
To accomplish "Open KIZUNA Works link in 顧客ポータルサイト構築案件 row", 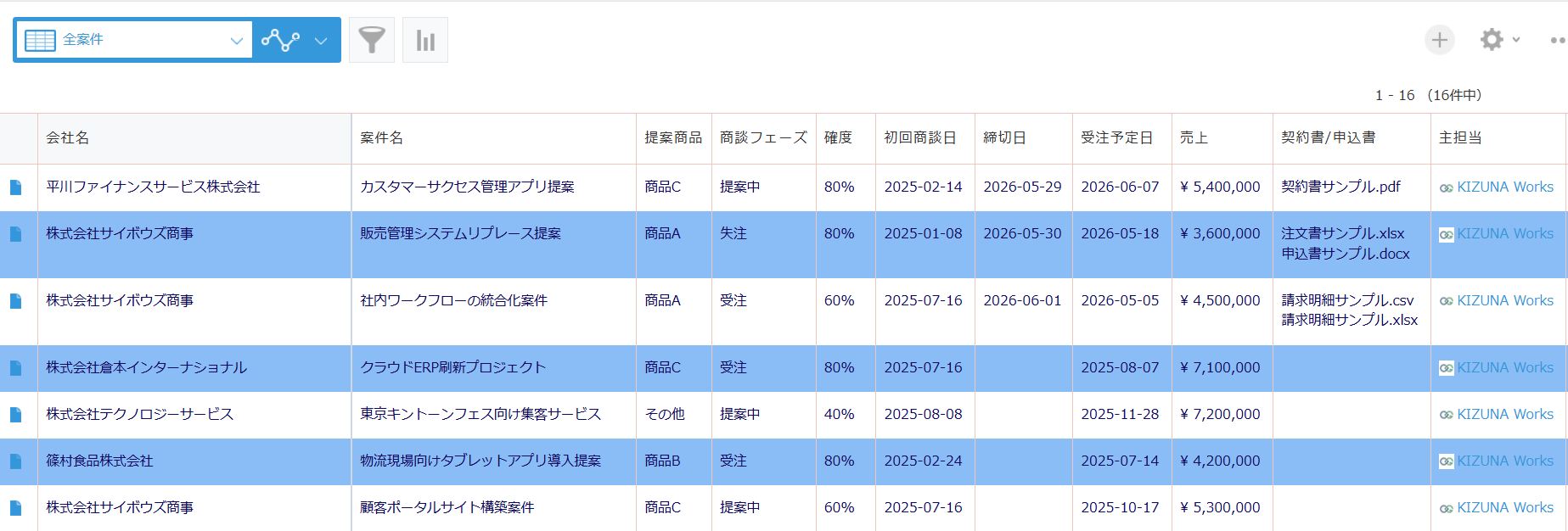I will (1504, 507).
